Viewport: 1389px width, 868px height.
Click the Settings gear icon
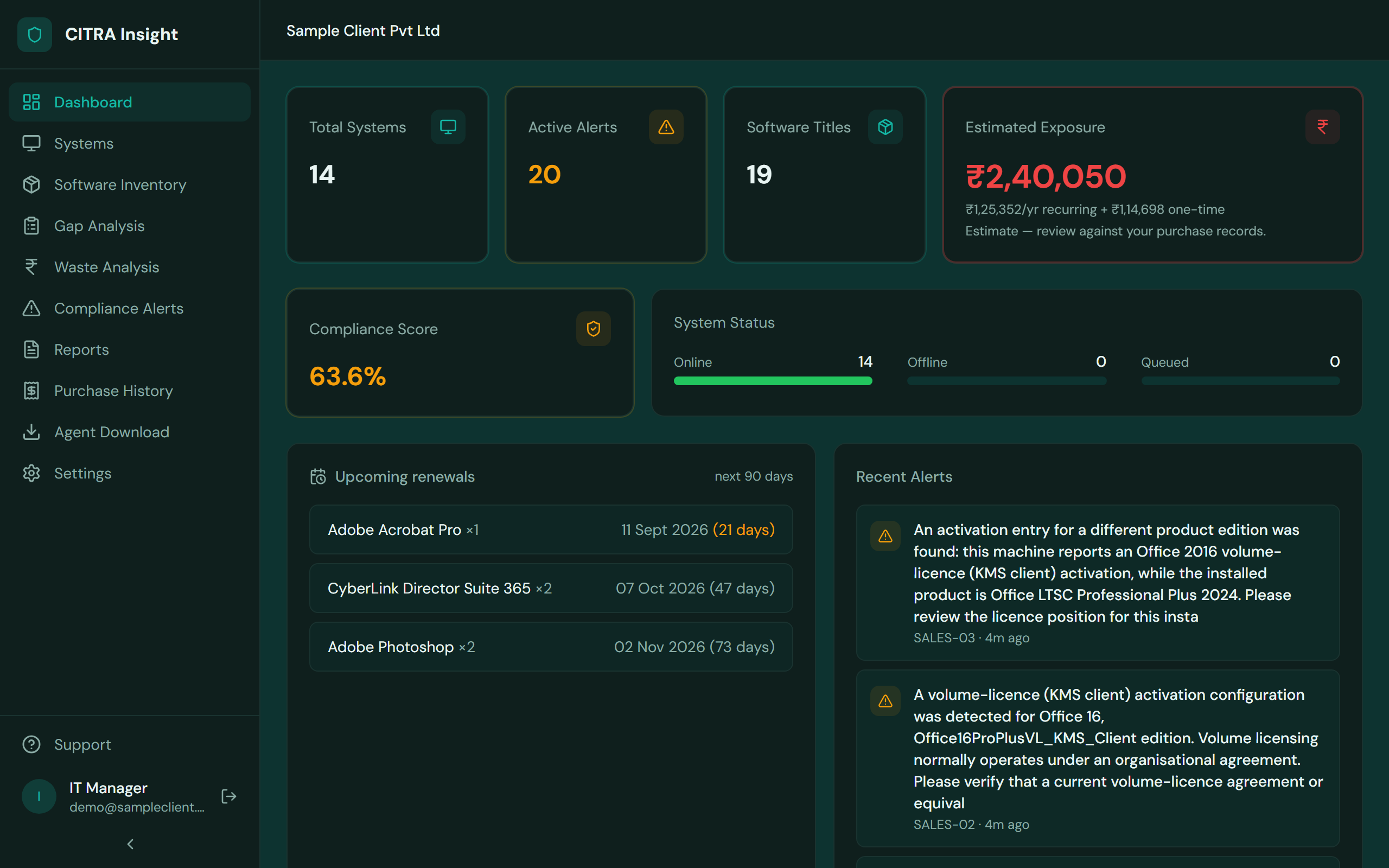click(x=31, y=474)
